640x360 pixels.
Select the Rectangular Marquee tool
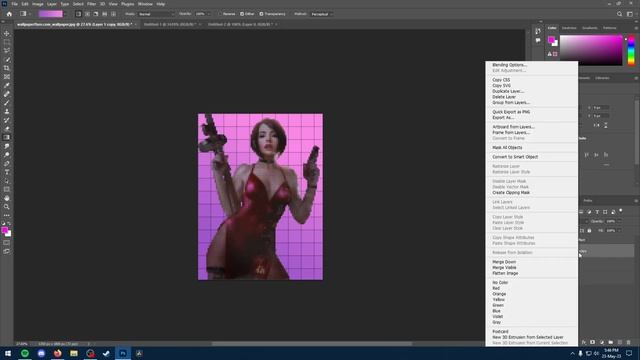coord(7,42)
